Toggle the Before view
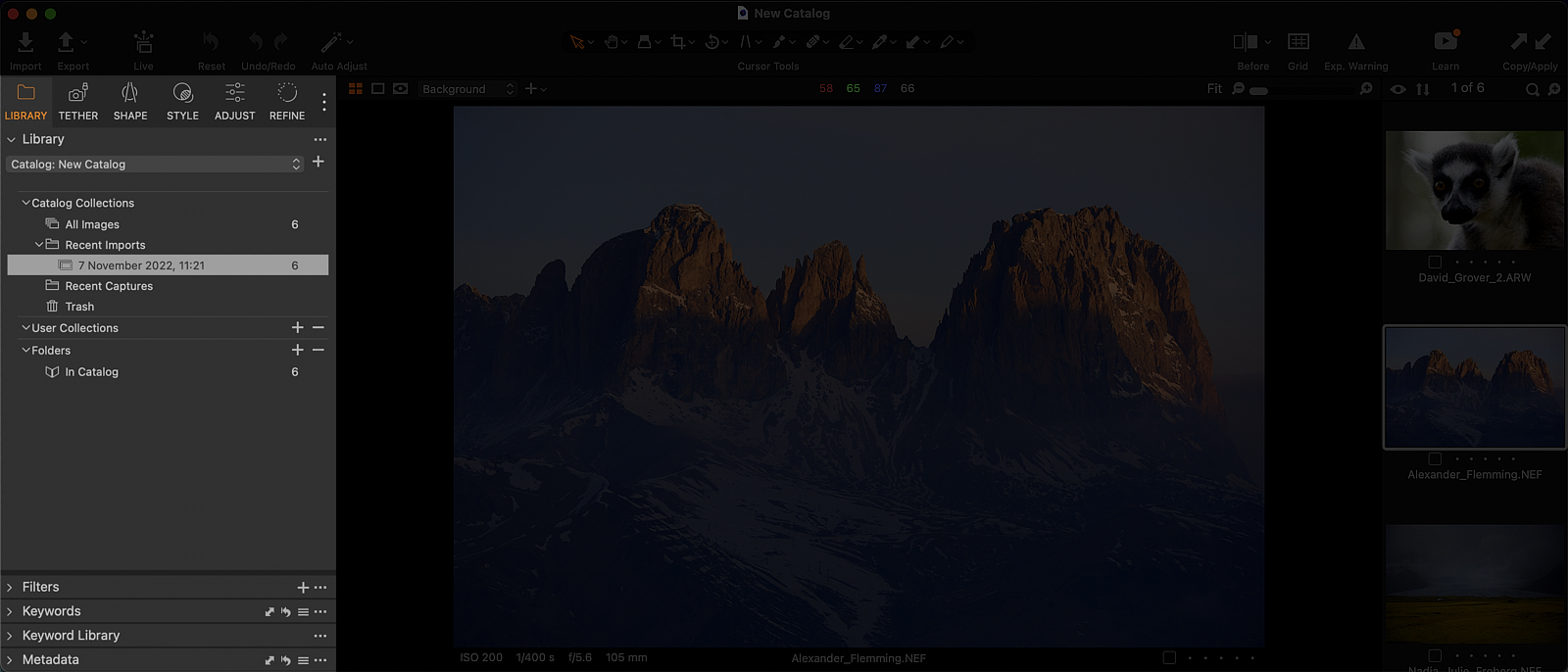 (1246, 41)
